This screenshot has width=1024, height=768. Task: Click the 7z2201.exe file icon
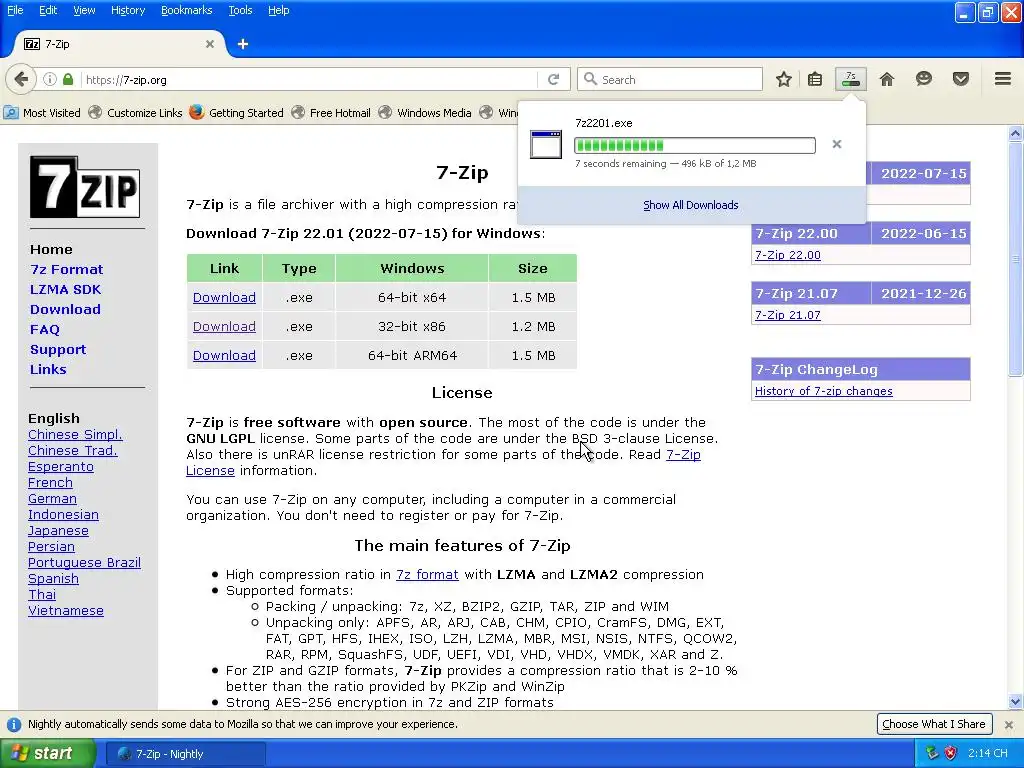tap(546, 144)
